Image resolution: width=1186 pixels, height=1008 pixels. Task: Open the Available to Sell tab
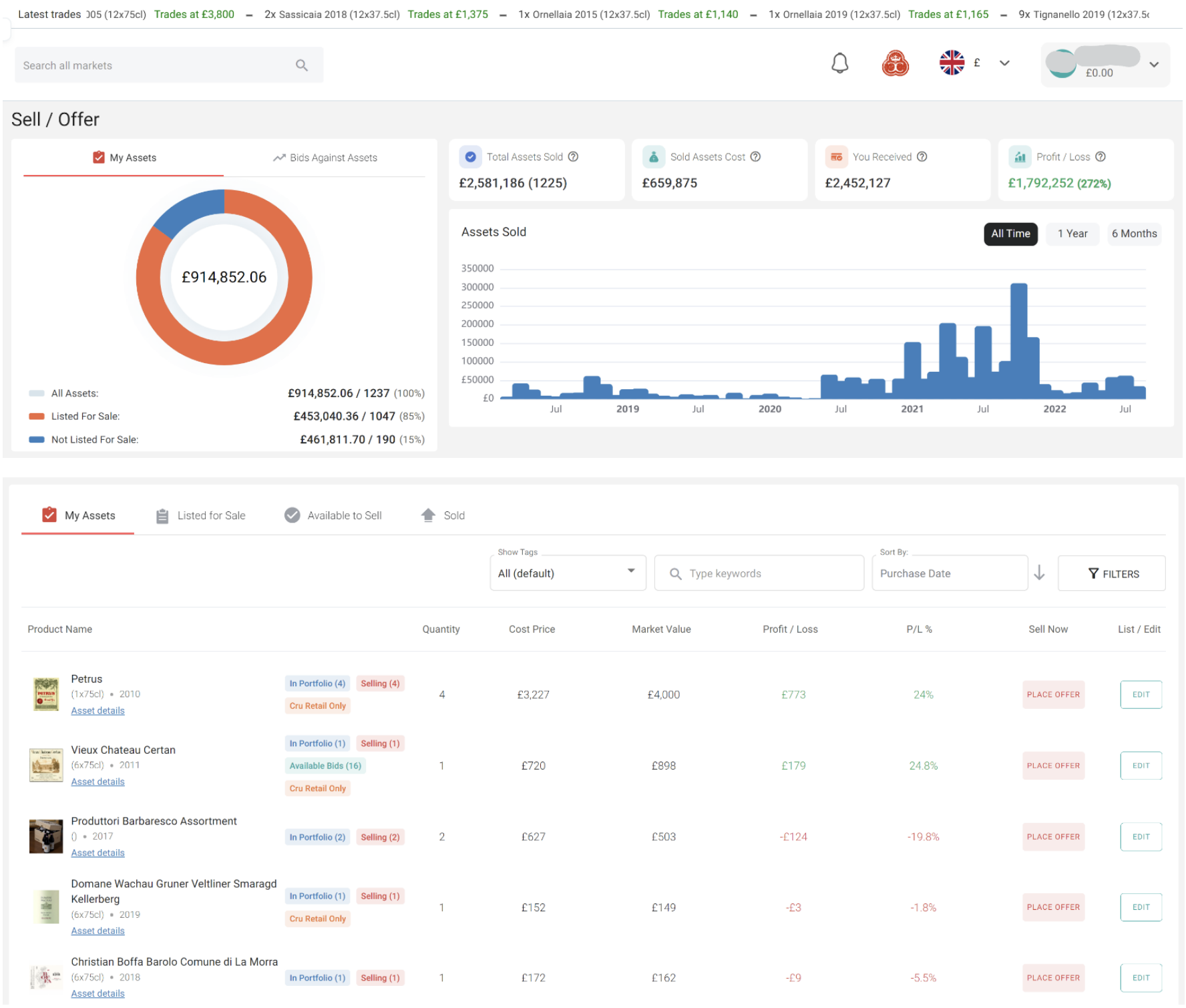point(333,515)
